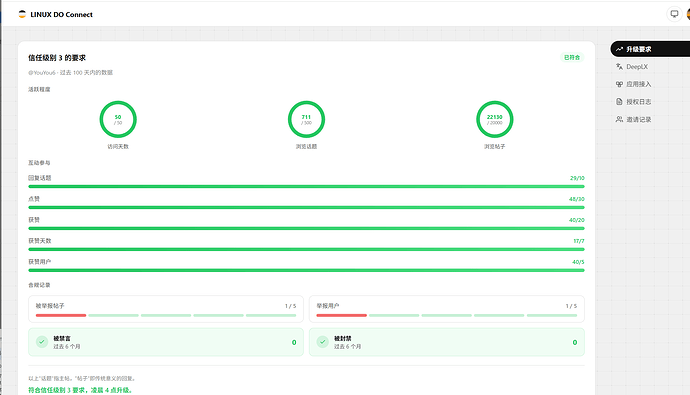The width and height of the screenshot is (690, 395).
Task: Click the 浏览帖子 label
Action: (x=495, y=146)
